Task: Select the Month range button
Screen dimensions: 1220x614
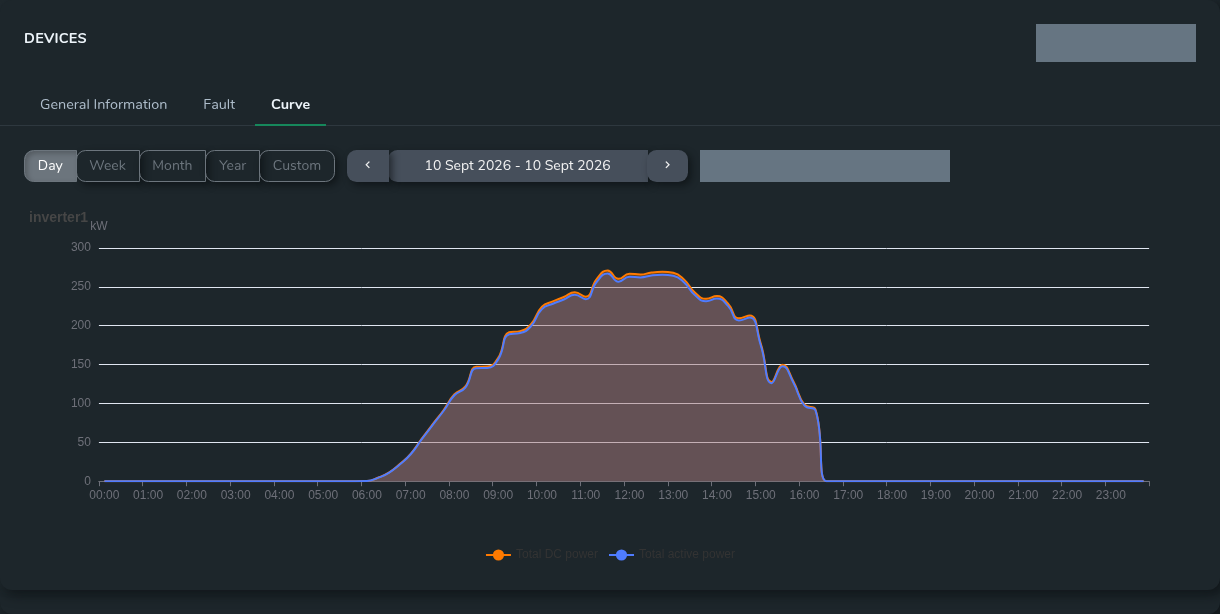Action: (172, 166)
